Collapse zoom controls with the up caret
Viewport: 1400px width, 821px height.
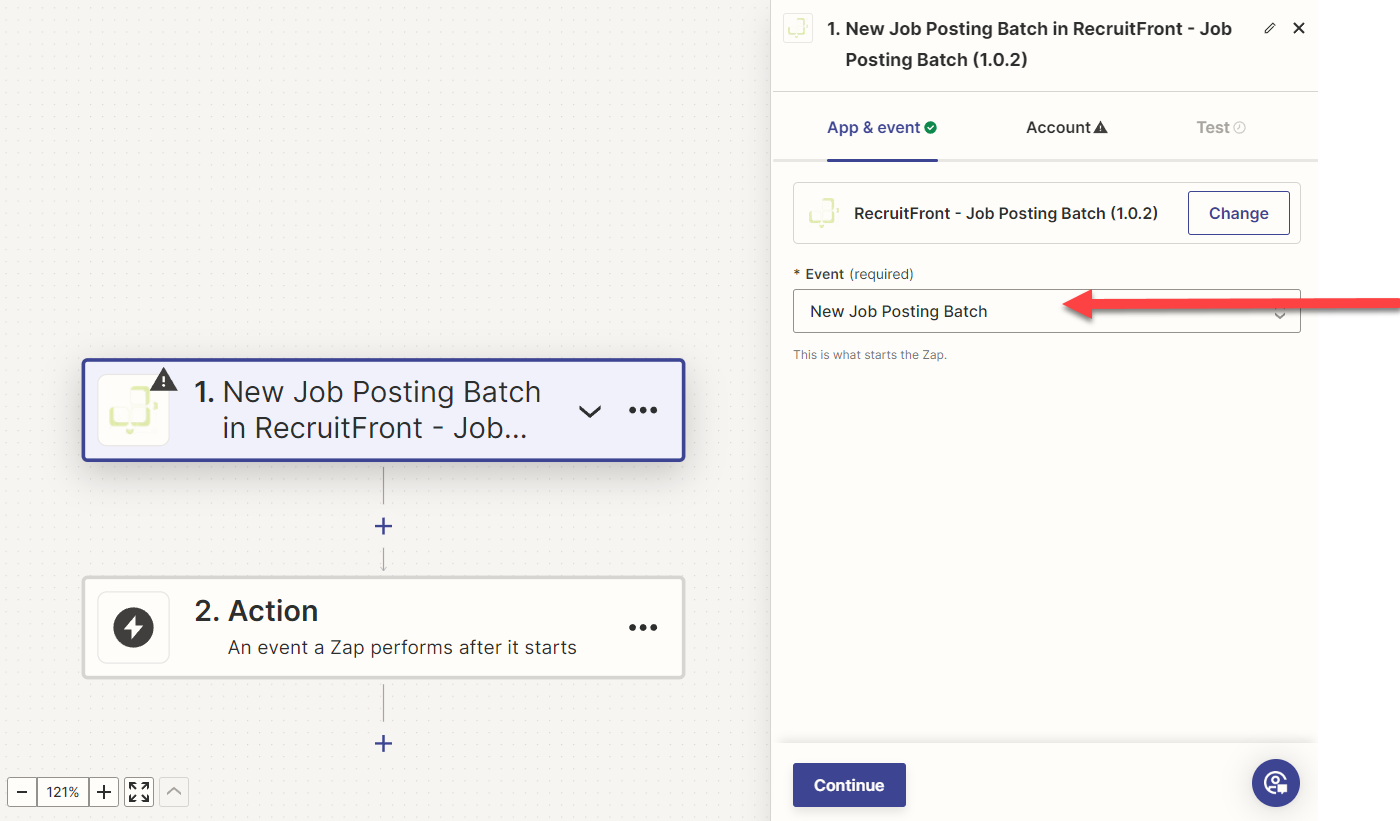click(174, 792)
